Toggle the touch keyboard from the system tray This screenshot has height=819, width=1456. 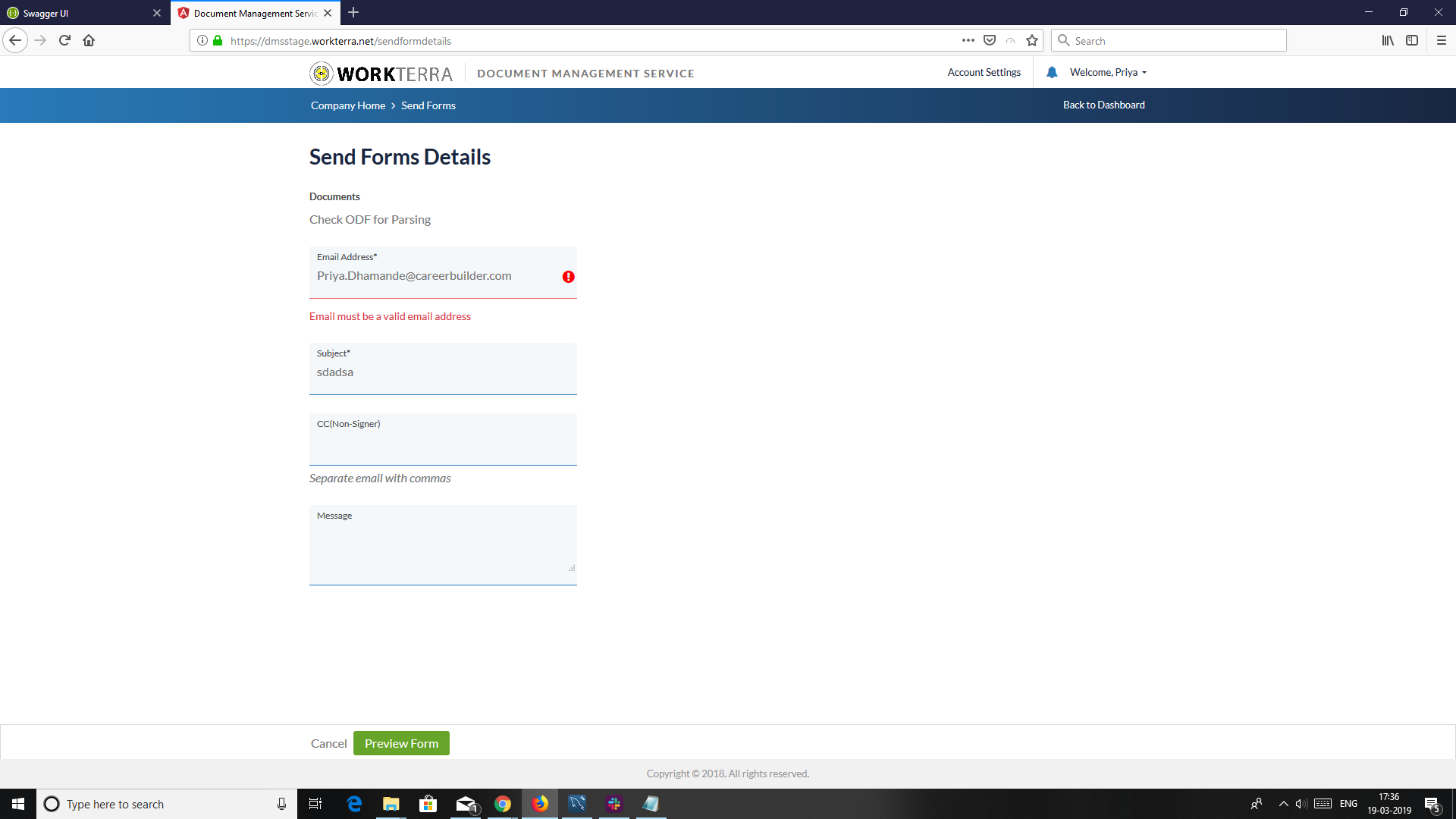tap(1323, 804)
